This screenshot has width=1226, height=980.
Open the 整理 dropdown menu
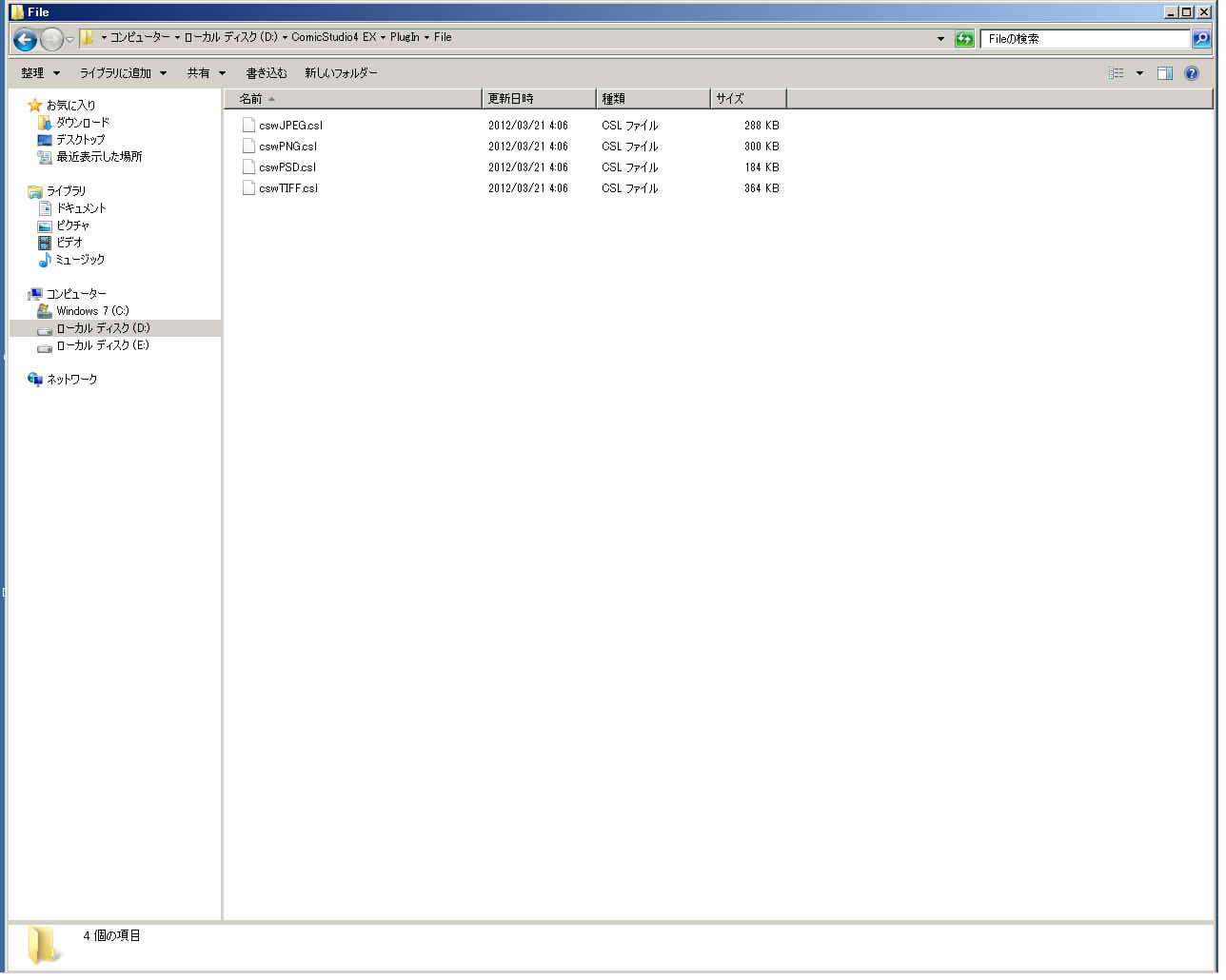coord(40,73)
